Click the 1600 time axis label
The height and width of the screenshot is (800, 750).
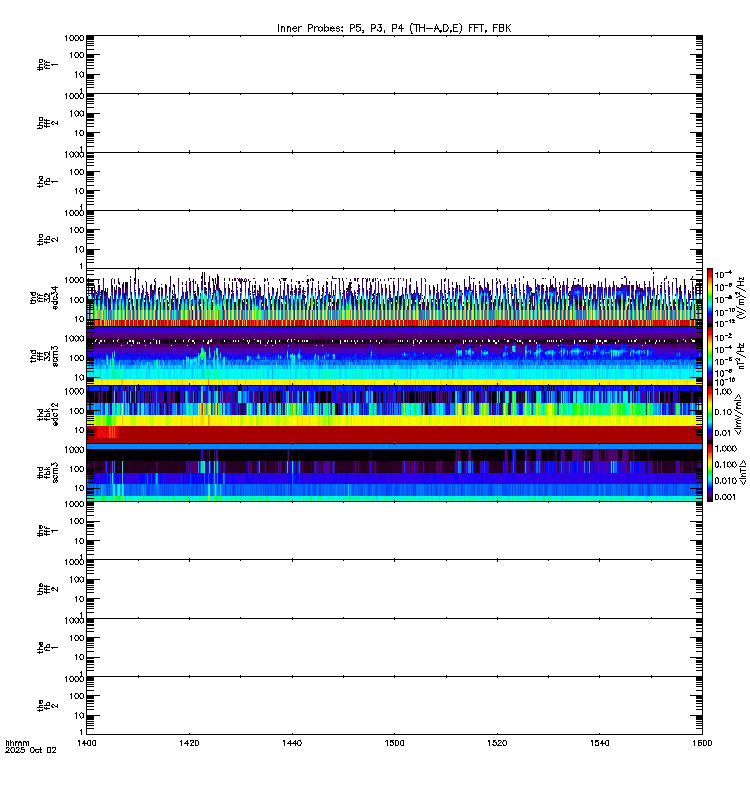pos(702,743)
